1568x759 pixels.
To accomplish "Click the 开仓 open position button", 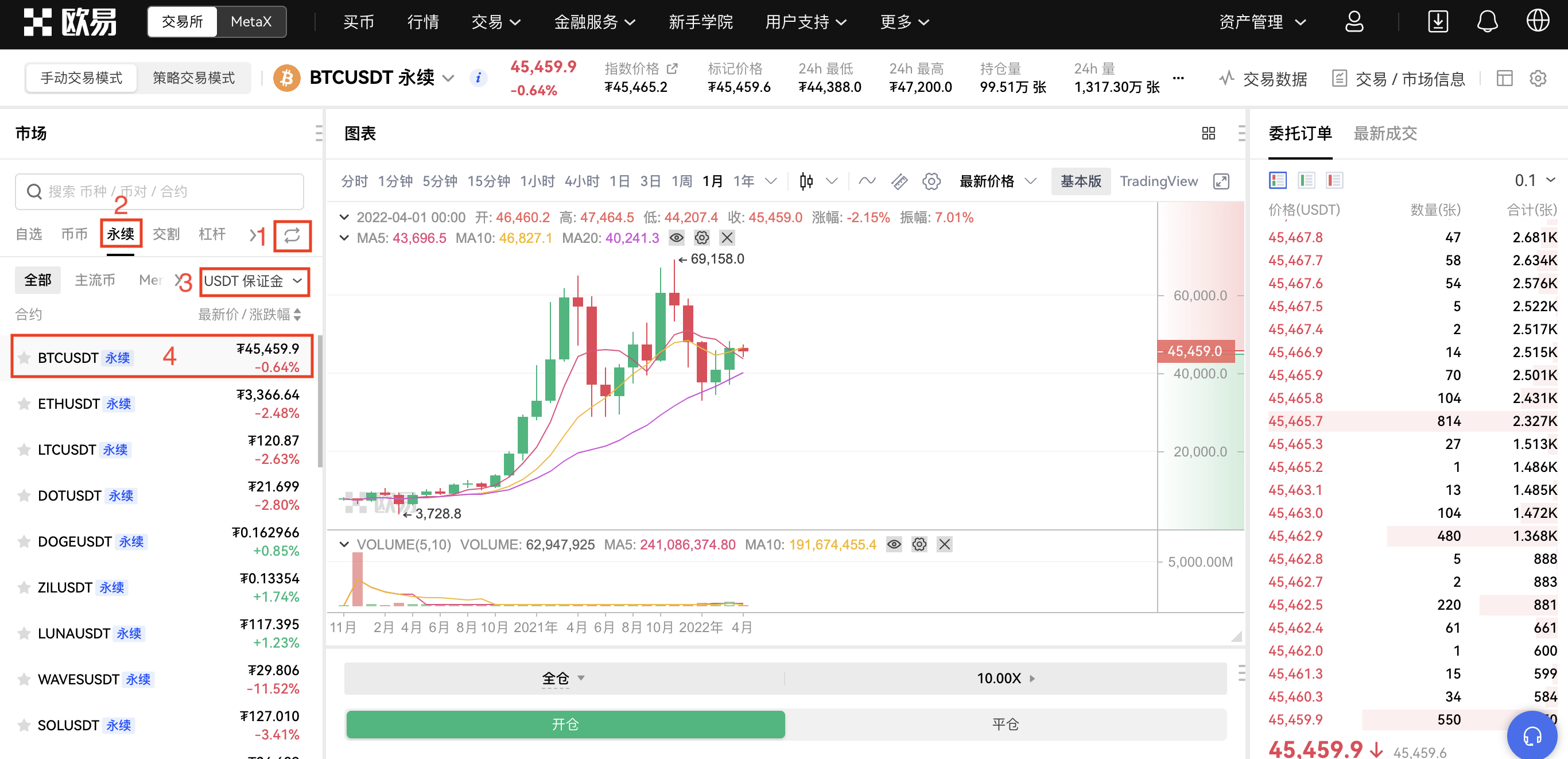I will tap(565, 725).
